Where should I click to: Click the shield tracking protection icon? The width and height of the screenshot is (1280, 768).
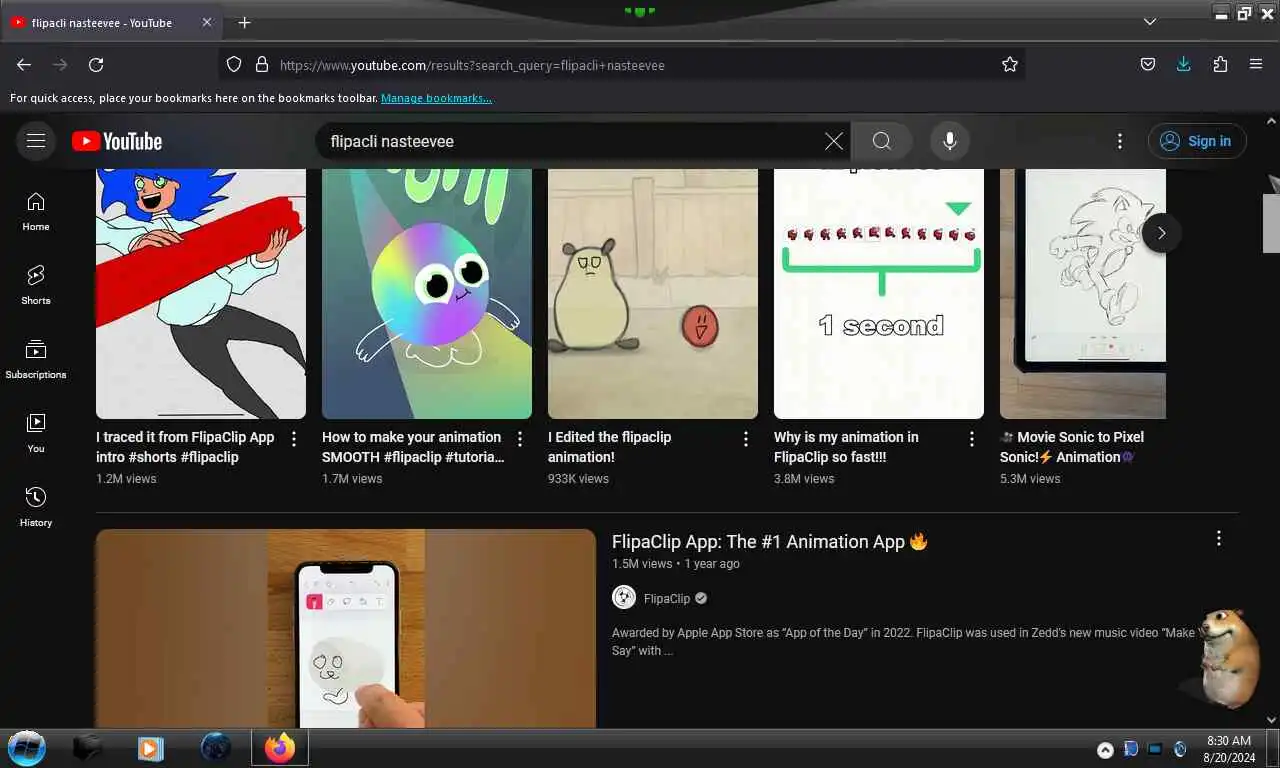[234, 64]
